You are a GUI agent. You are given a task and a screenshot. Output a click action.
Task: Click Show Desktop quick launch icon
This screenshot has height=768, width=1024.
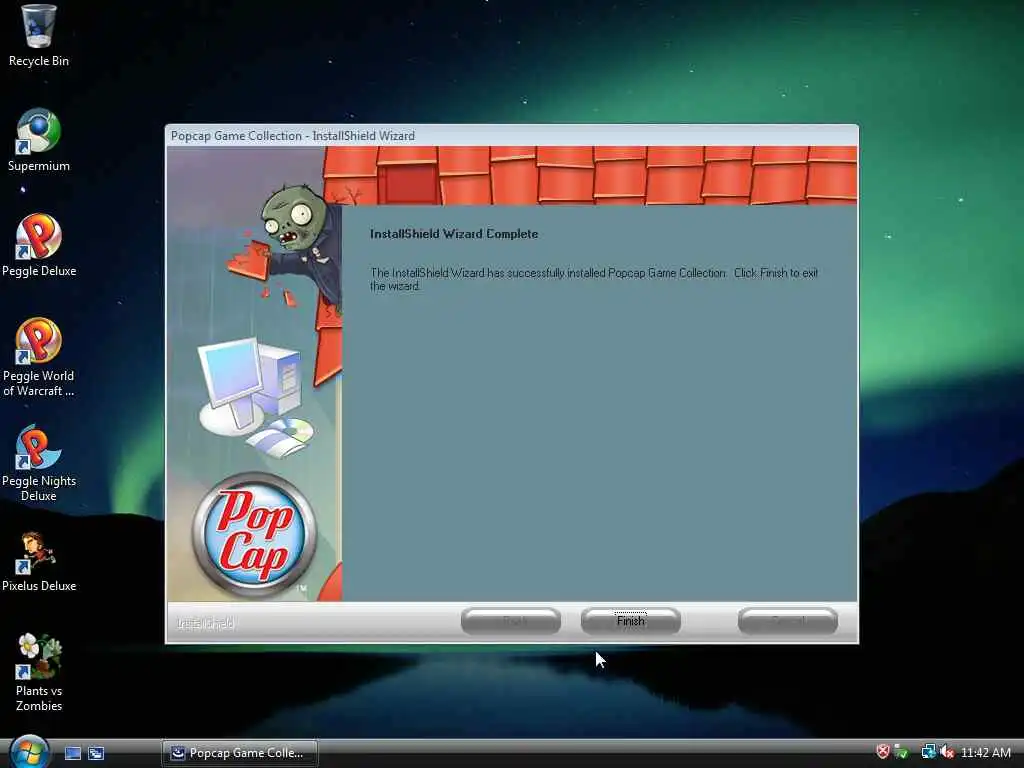[73, 753]
